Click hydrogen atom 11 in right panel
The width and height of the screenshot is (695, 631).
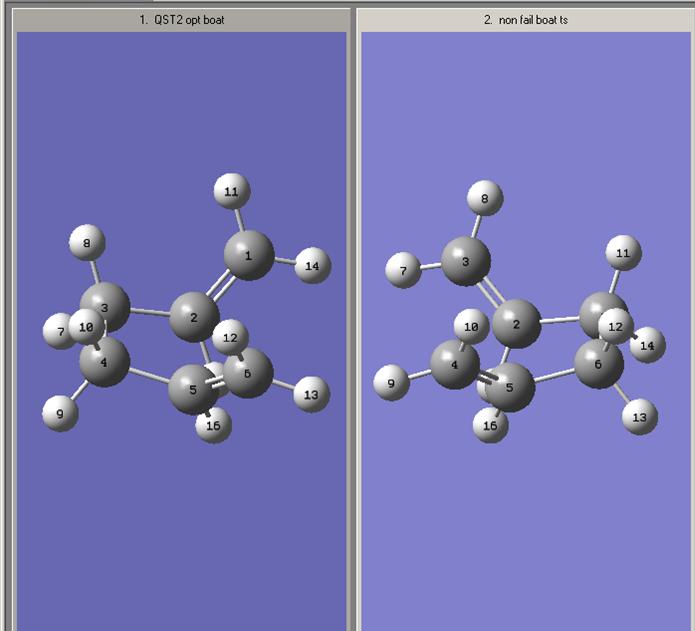[x=624, y=253]
